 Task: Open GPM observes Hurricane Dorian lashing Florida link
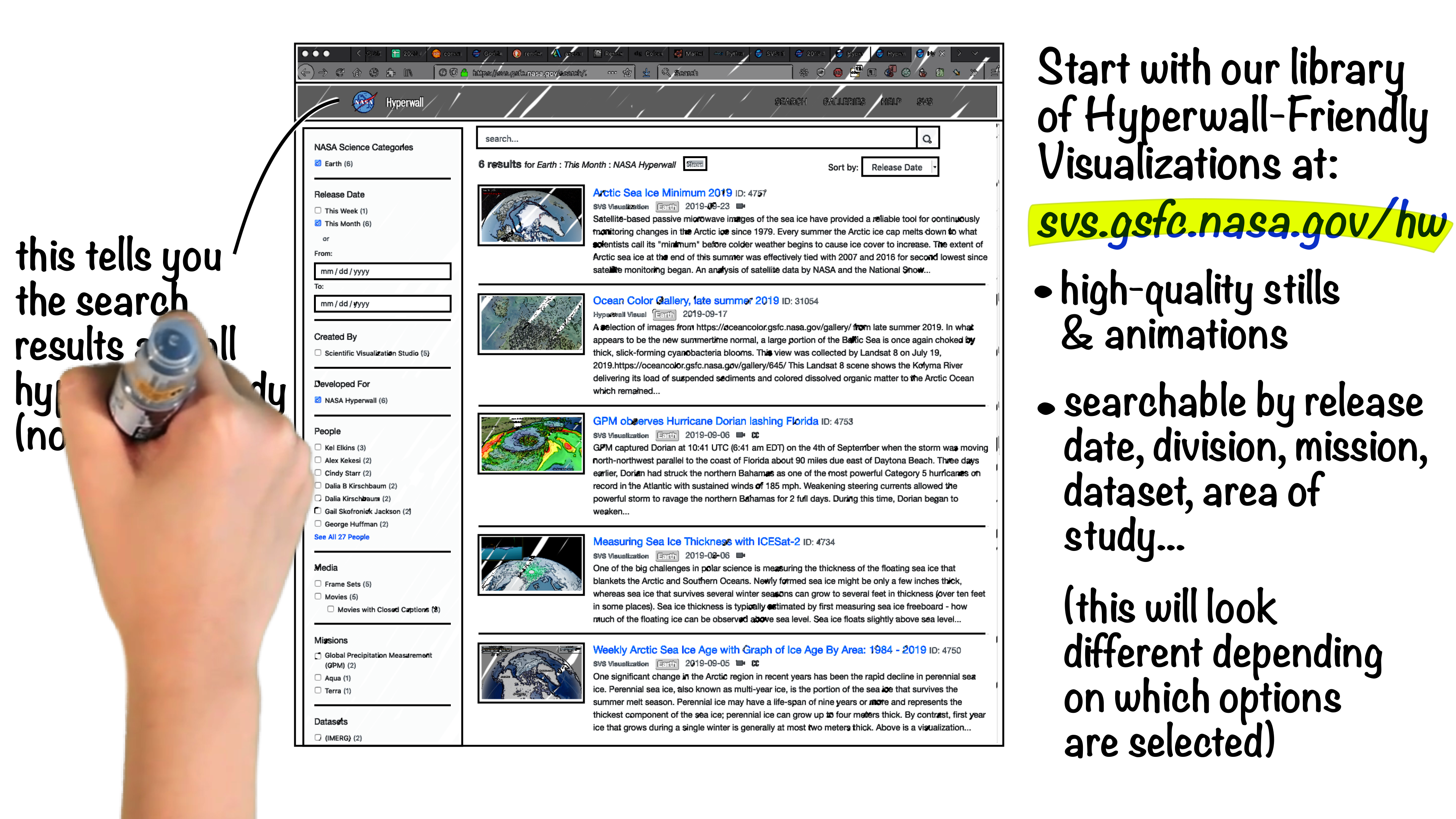705,421
